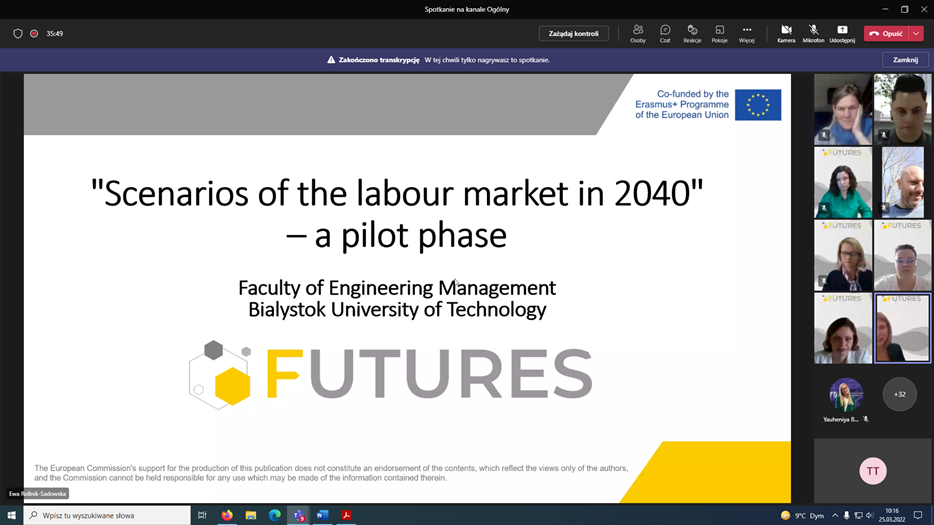
Task: Open Firefox from the taskbar
Action: click(227, 515)
